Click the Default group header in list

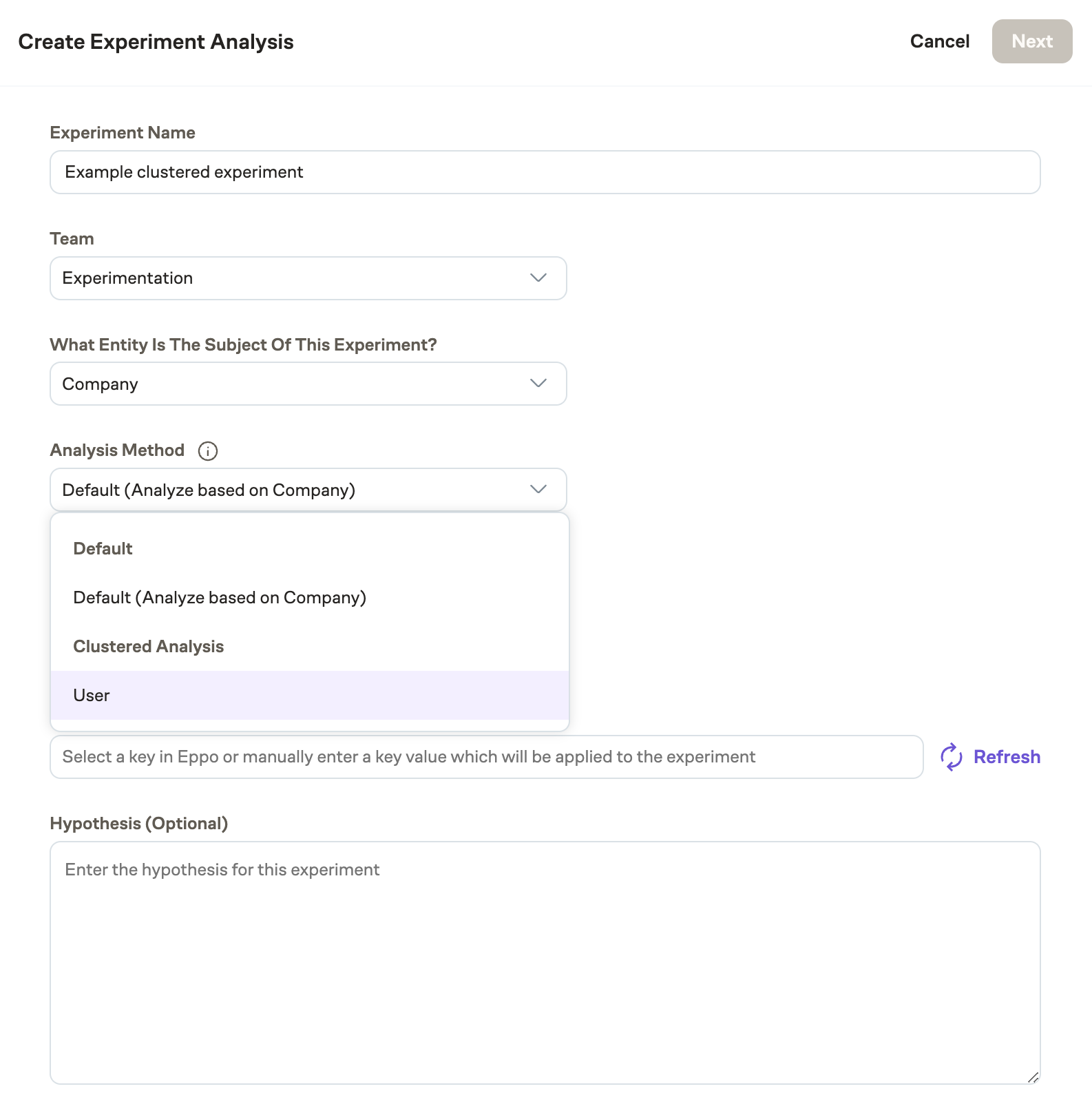(103, 549)
